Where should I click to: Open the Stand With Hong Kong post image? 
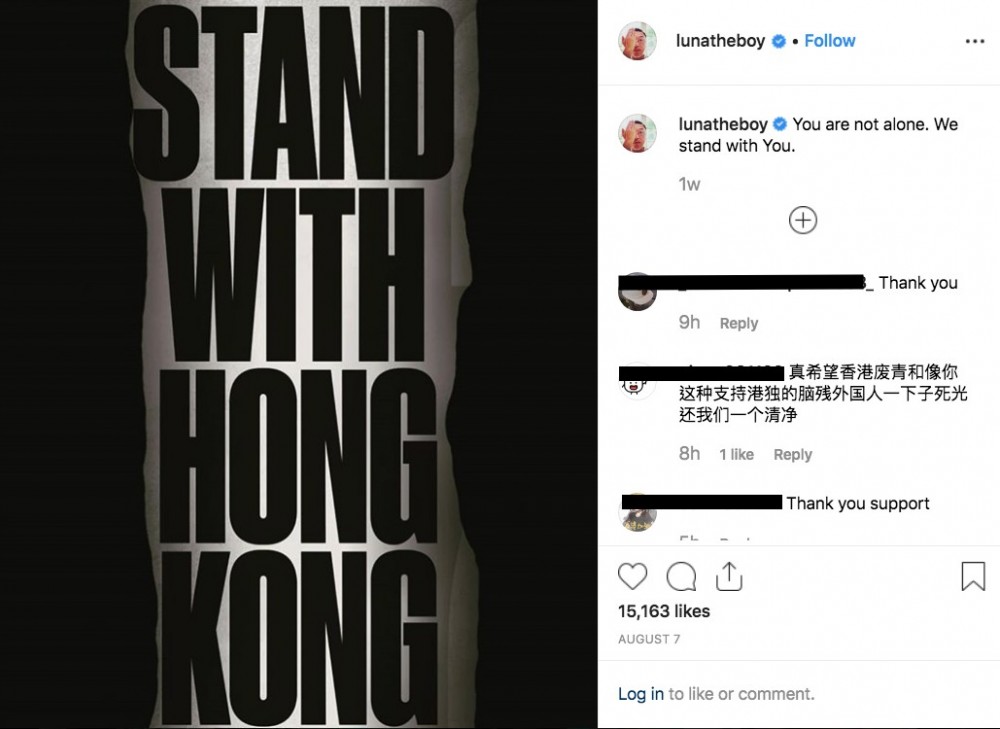298,364
